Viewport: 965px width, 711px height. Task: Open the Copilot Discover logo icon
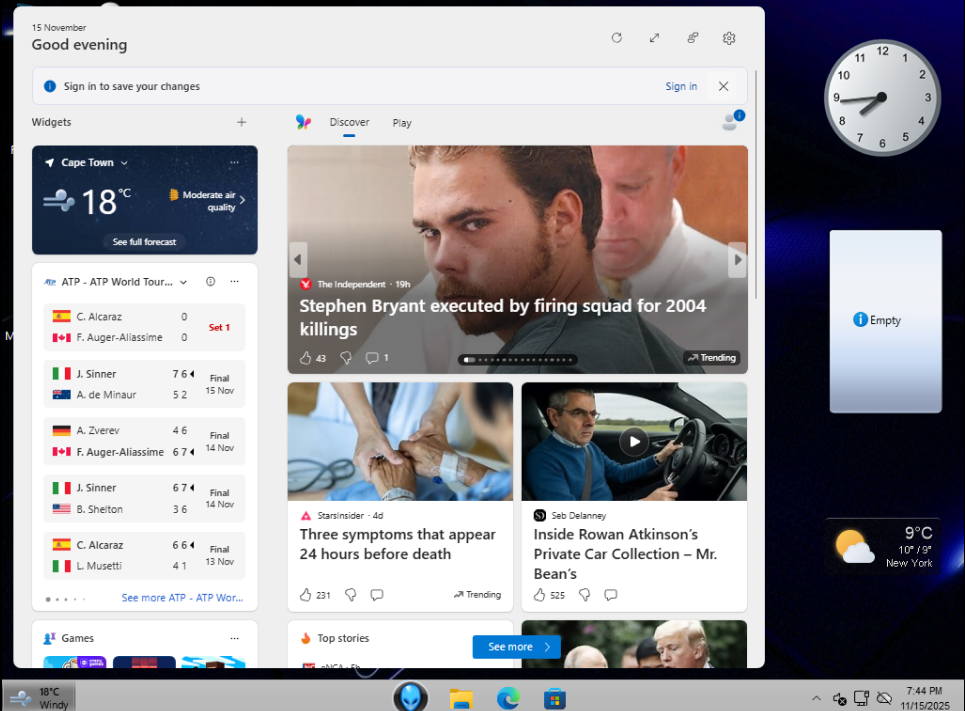click(303, 122)
